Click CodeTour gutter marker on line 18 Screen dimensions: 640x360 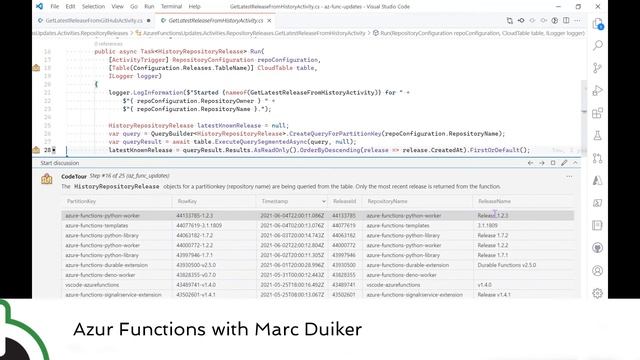pos(36,68)
